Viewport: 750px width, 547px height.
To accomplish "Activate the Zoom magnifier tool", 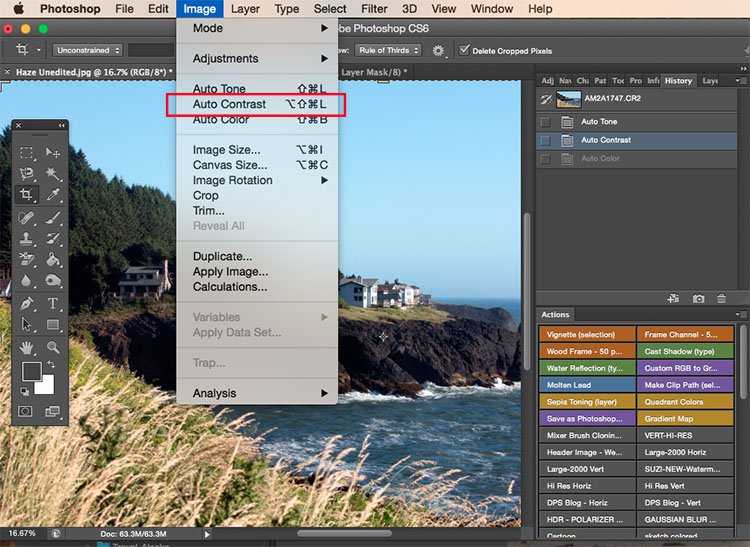I will (53, 347).
